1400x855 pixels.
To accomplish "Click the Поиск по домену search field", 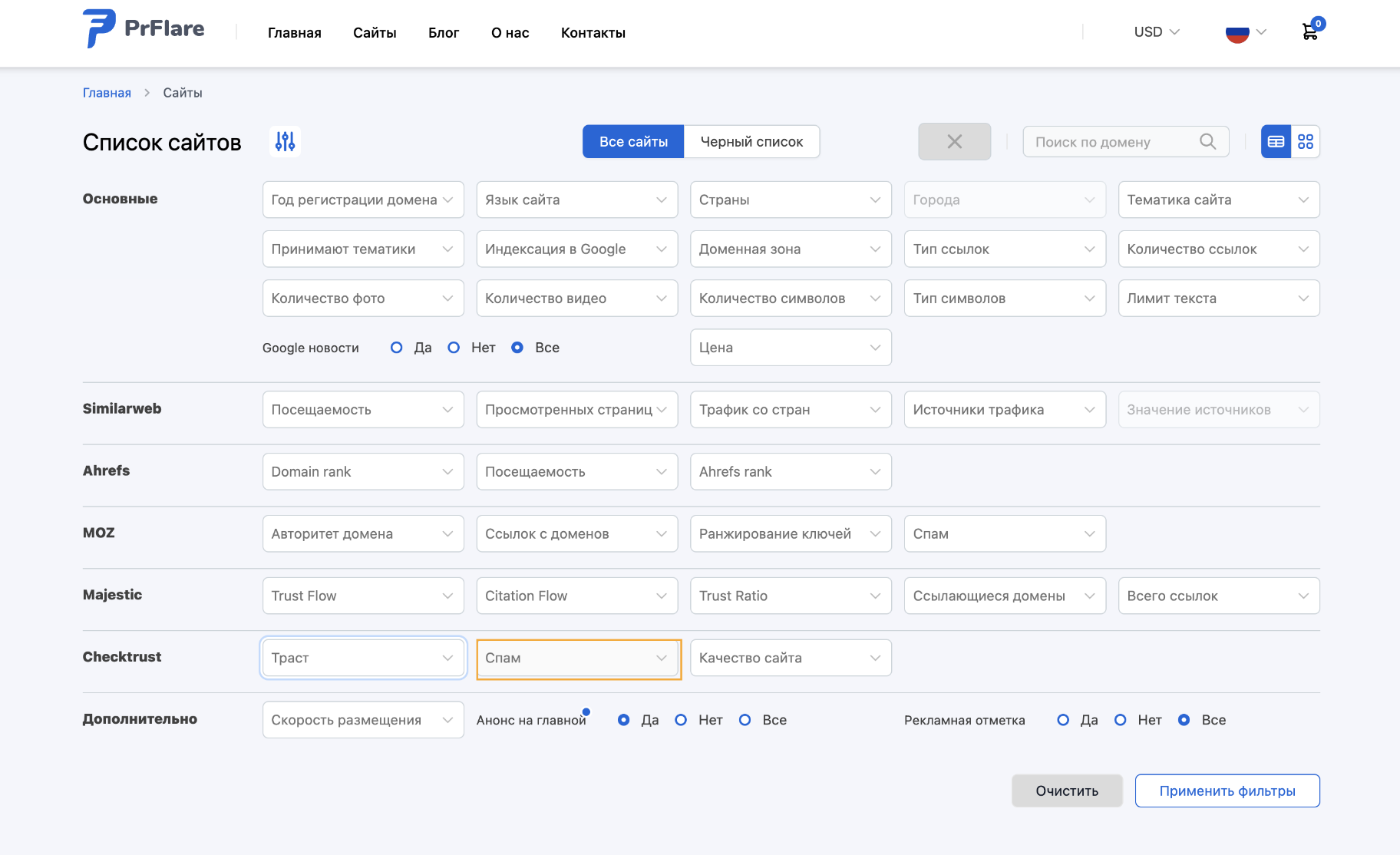I will 1126,142.
